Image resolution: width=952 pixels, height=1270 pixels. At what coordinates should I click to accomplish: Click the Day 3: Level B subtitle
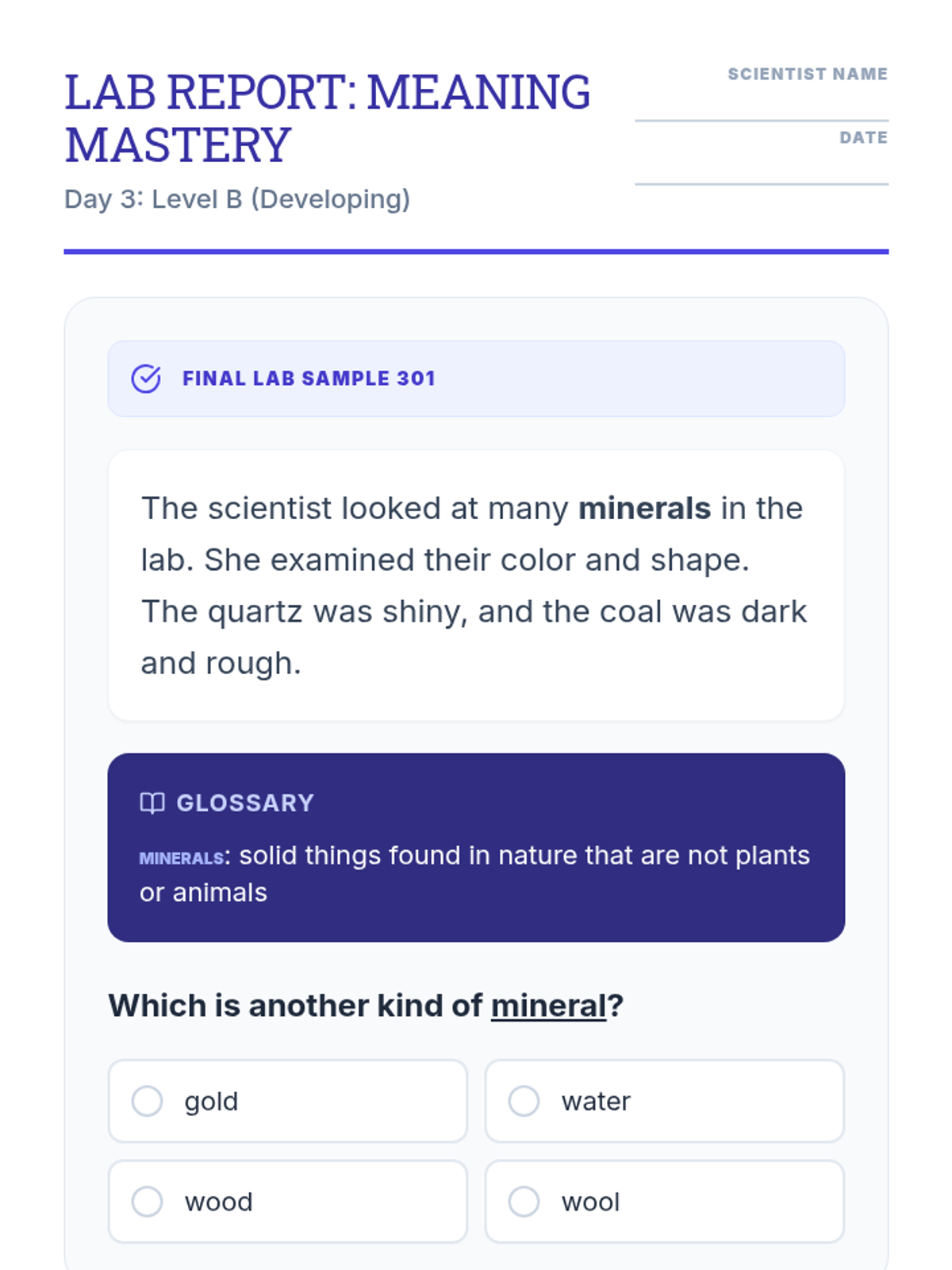[x=237, y=198]
